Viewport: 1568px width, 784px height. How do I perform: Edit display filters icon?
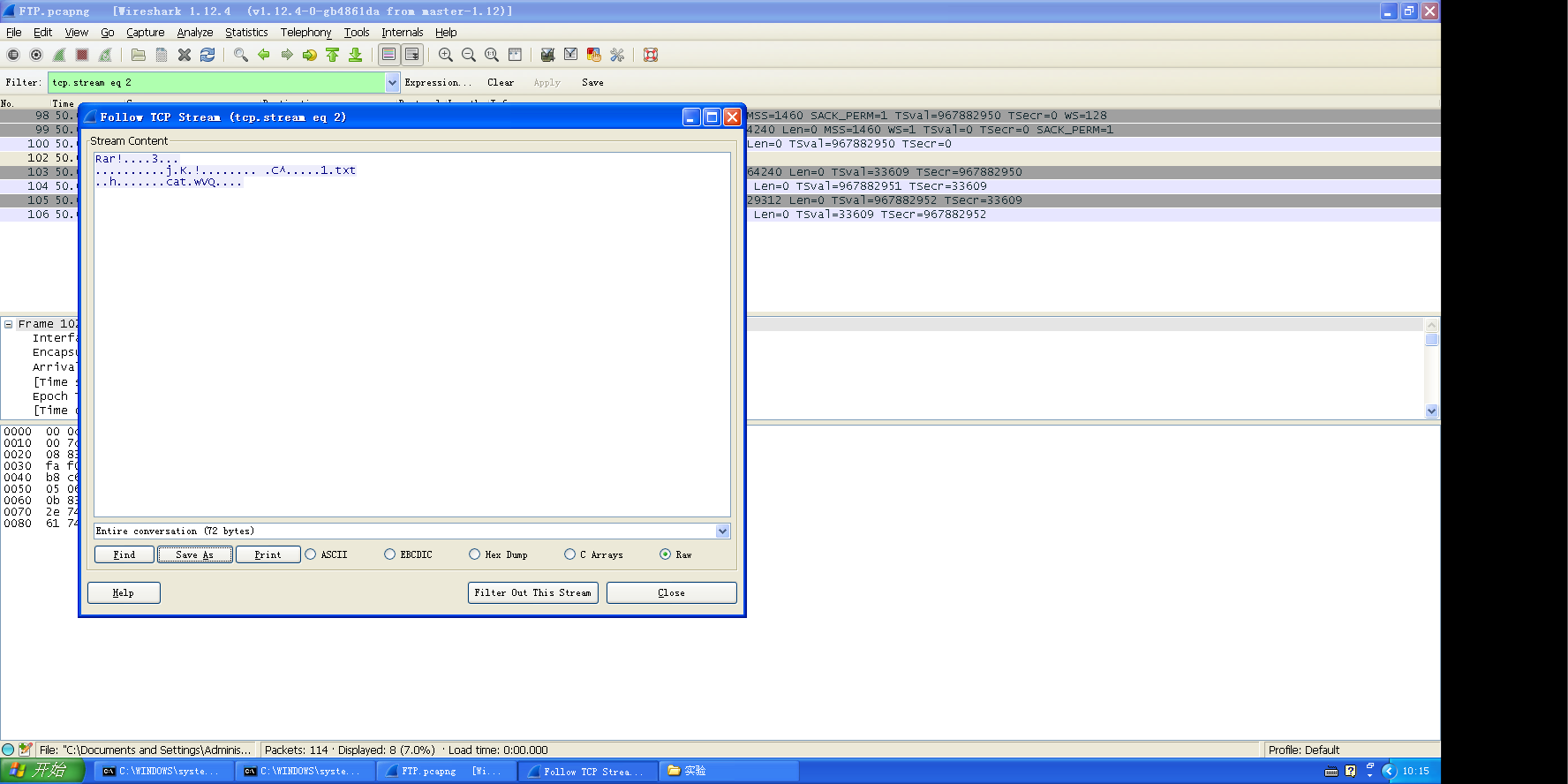click(x=571, y=55)
